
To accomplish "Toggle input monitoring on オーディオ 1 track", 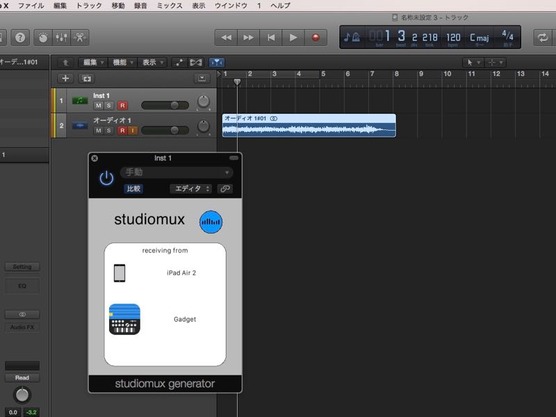I will coord(133,130).
